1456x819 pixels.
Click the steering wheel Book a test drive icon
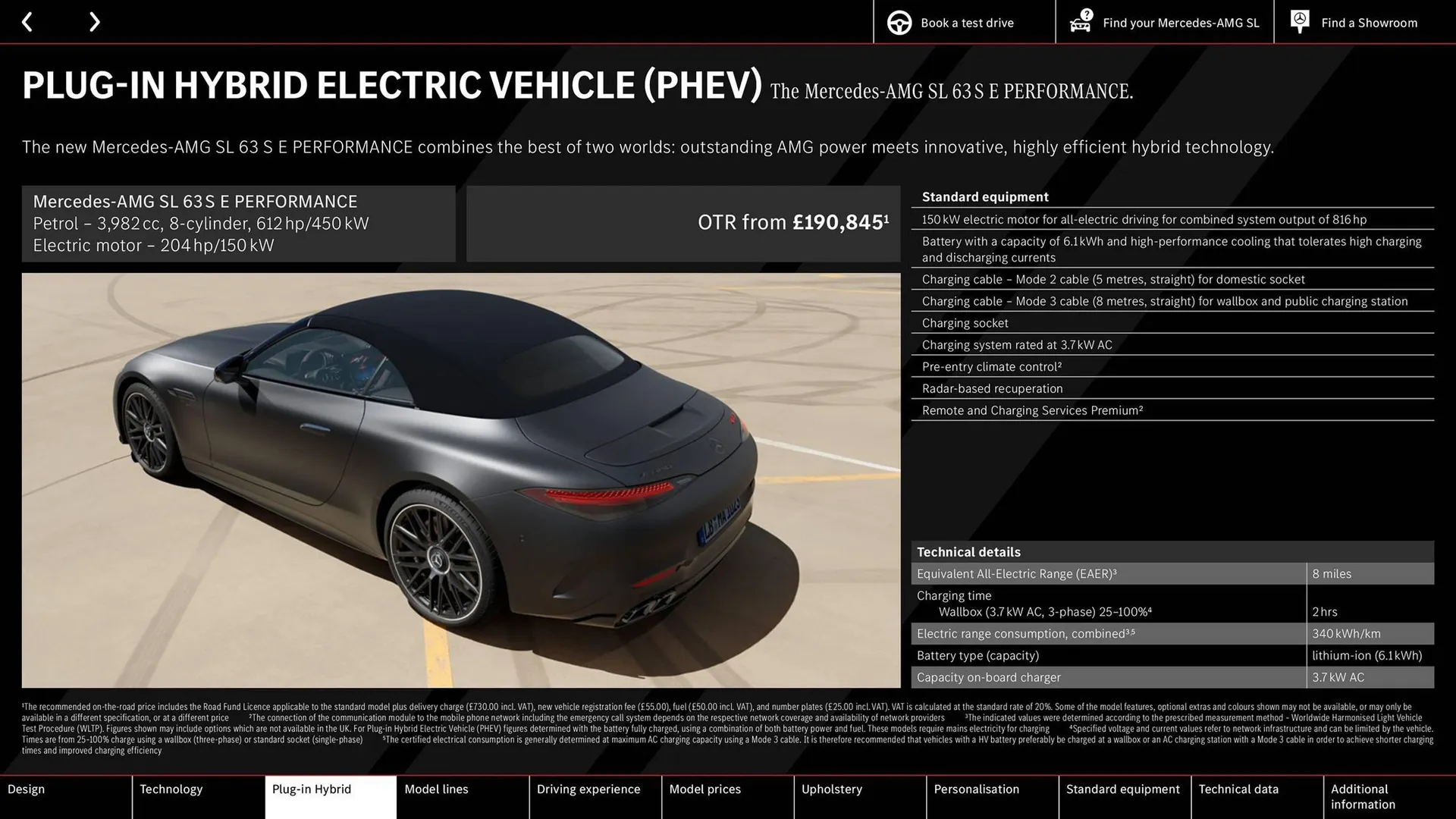tap(899, 22)
